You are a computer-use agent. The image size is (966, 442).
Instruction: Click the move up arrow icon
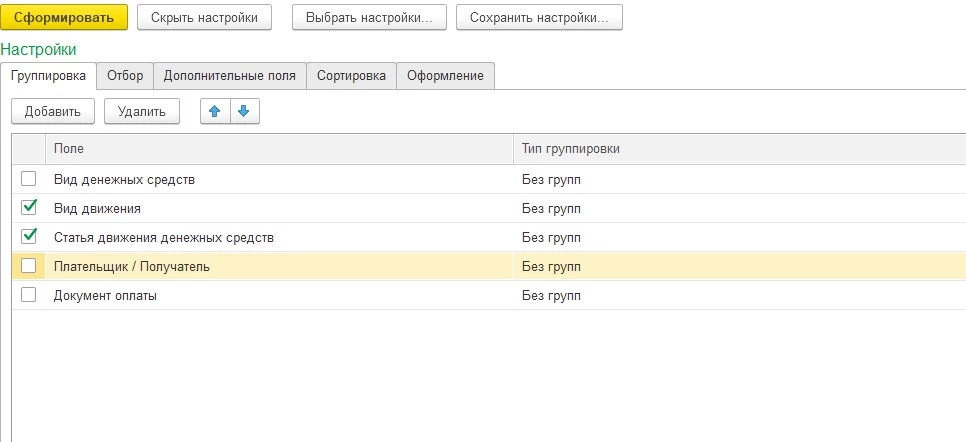click(x=214, y=112)
